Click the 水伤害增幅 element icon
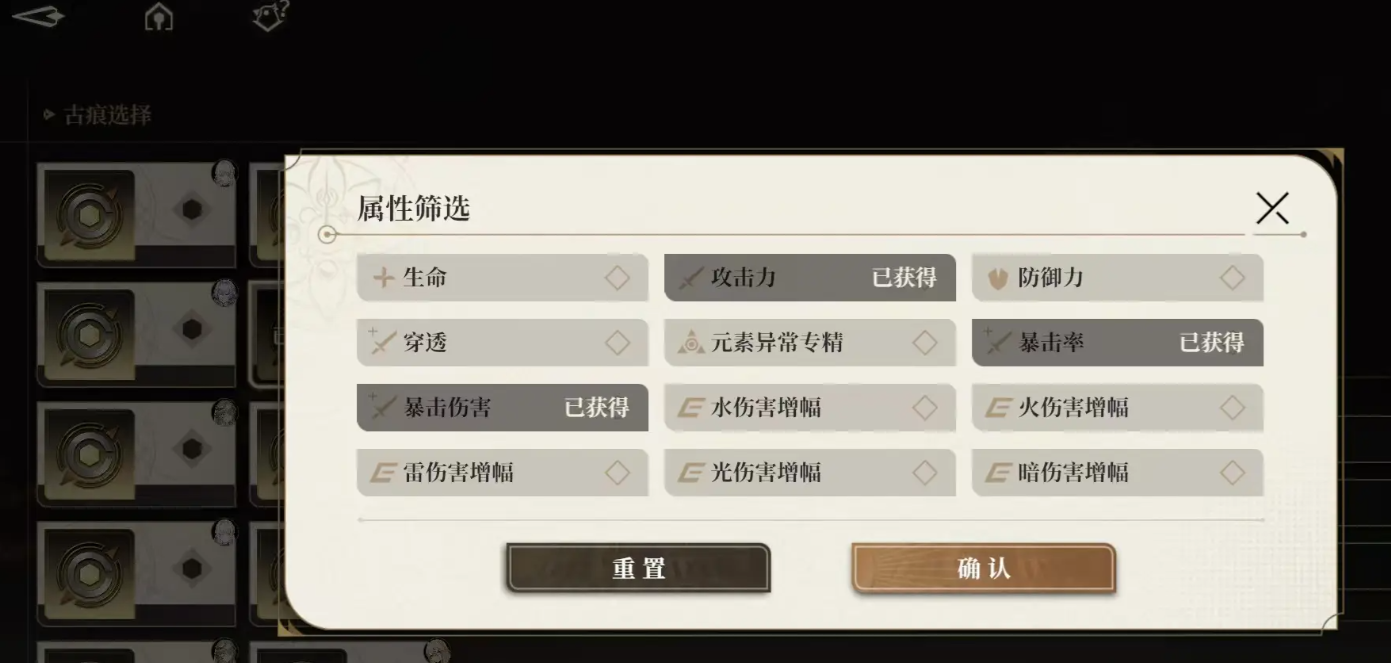 pyautogui.click(x=690, y=408)
